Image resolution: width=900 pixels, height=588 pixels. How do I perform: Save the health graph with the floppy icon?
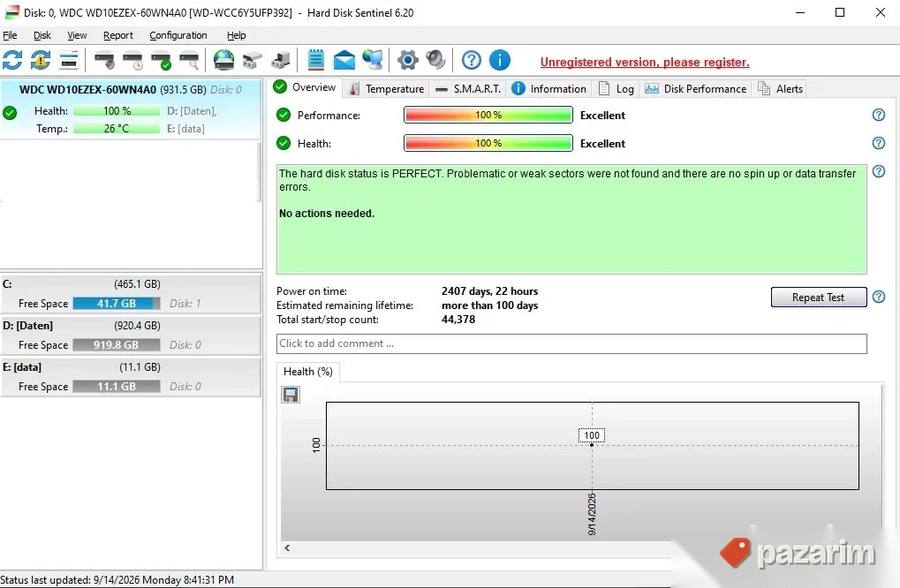coord(290,394)
